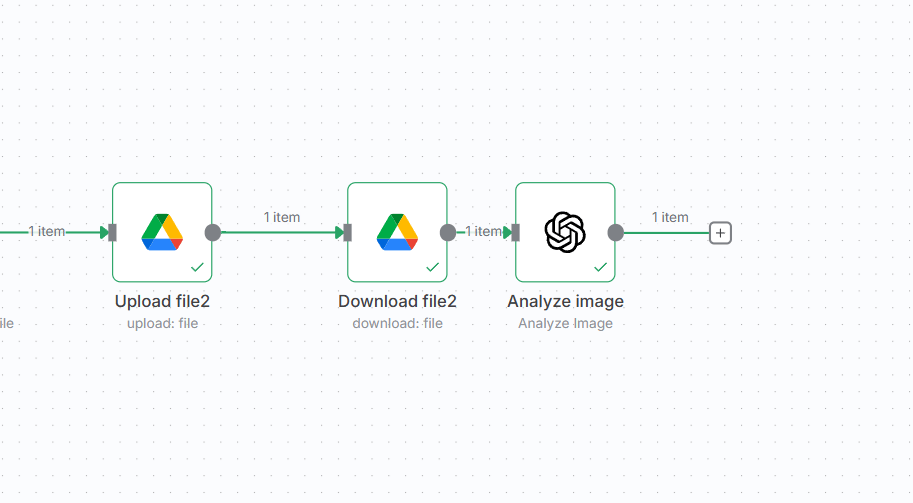Screen dimensions: 913x503
Task: Click the plus button after Analyze image
Action: click(720, 233)
